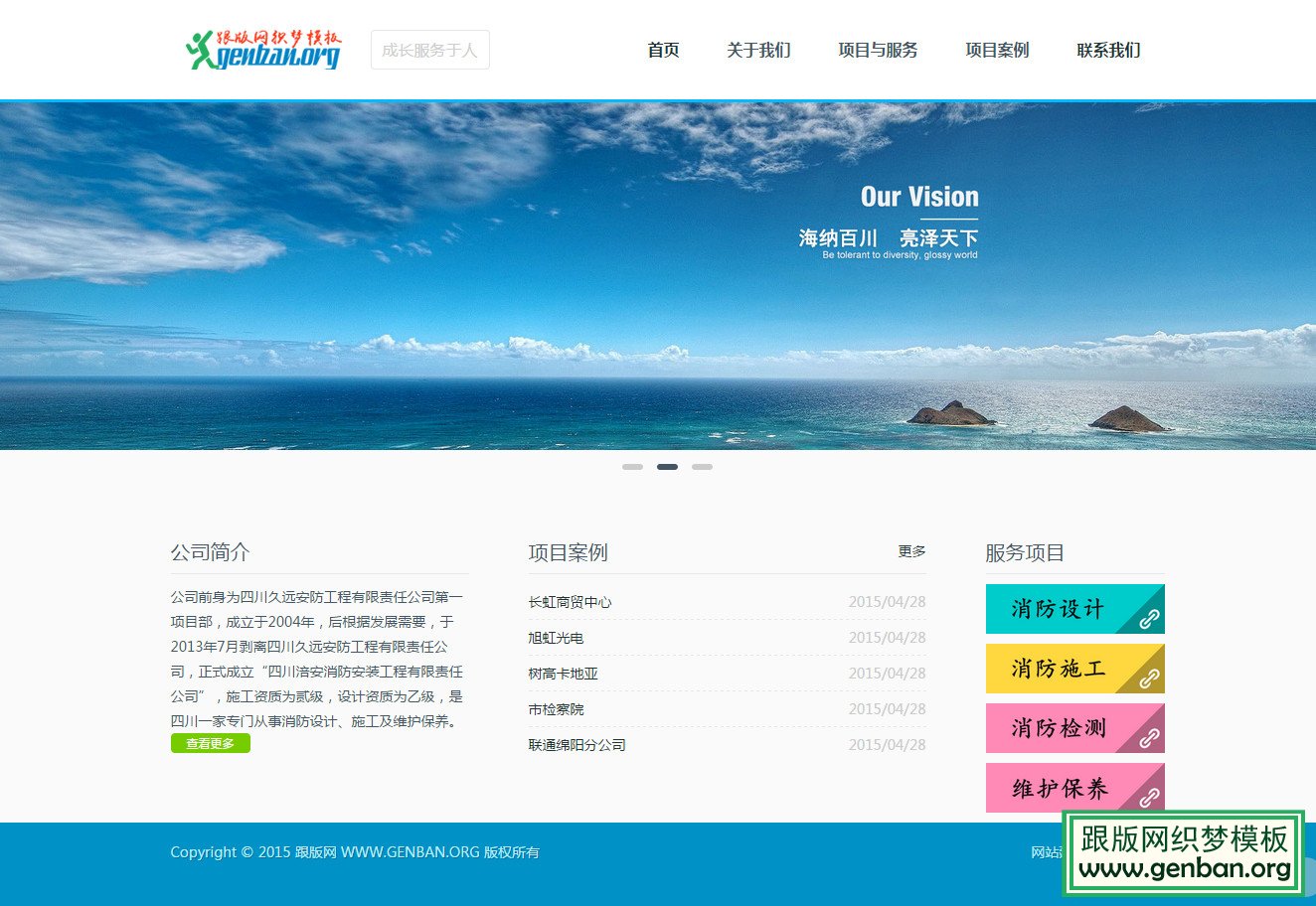Select the third carousel indicator dot
Image resolution: width=1316 pixels, height=906 pixels.
tap(702, 466)
